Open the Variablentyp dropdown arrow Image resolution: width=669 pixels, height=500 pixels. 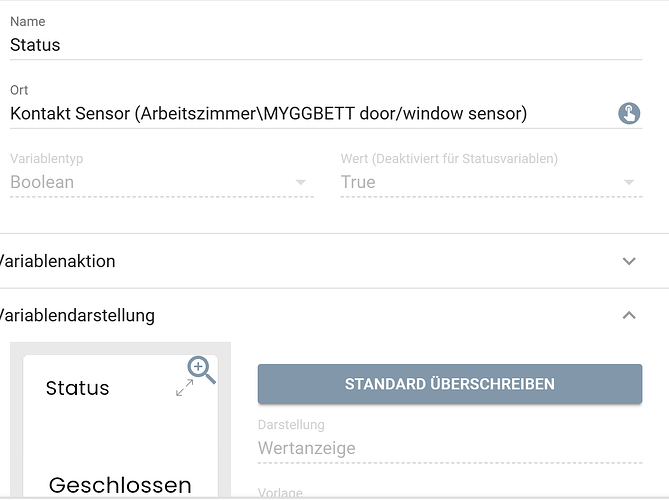point(300,183)
